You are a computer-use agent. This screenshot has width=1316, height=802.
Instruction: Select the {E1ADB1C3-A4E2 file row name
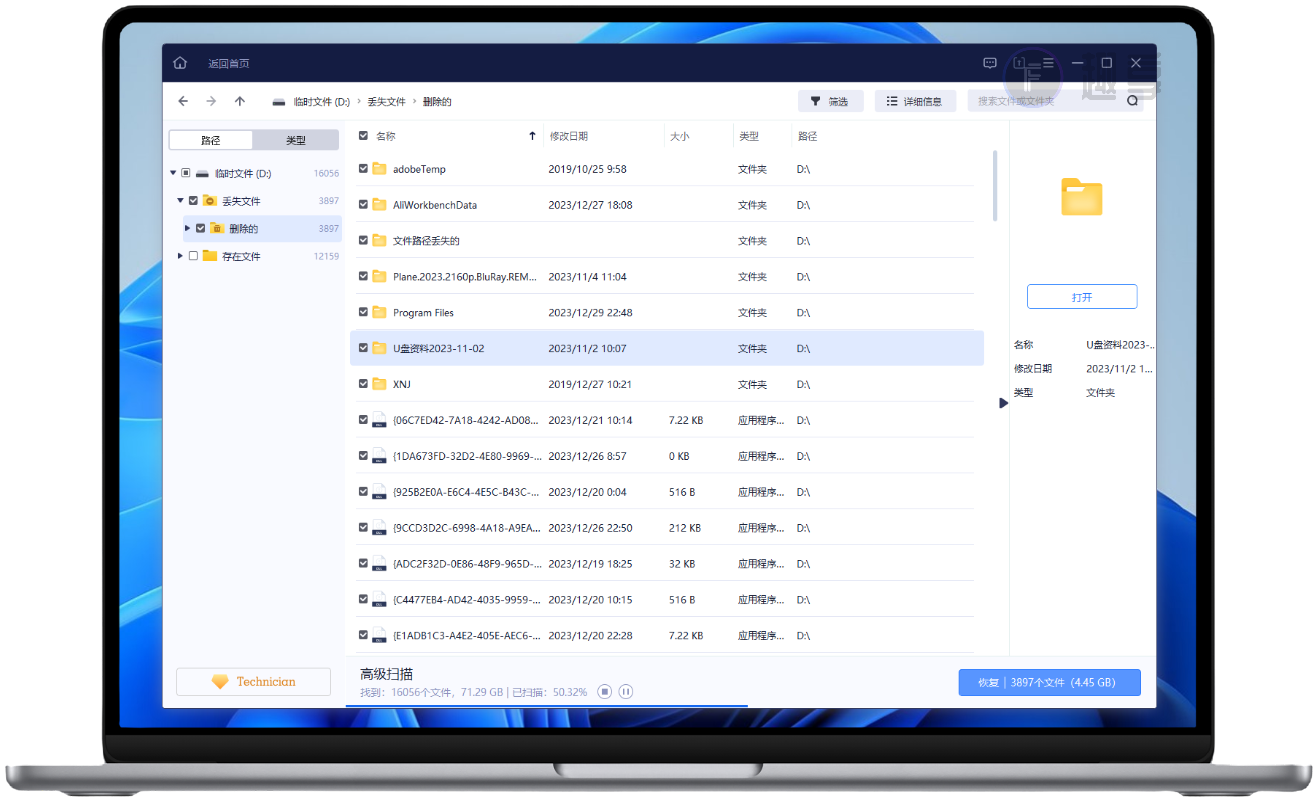(x=467, y=636)
